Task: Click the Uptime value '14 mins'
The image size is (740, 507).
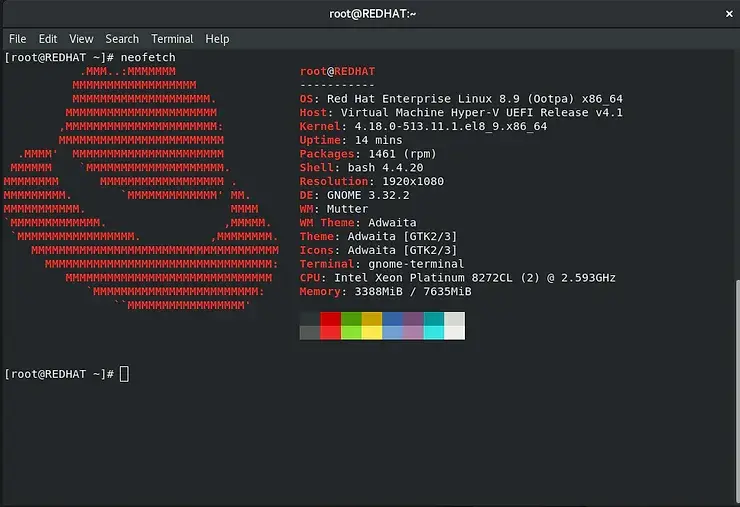Action: (378, 140)
